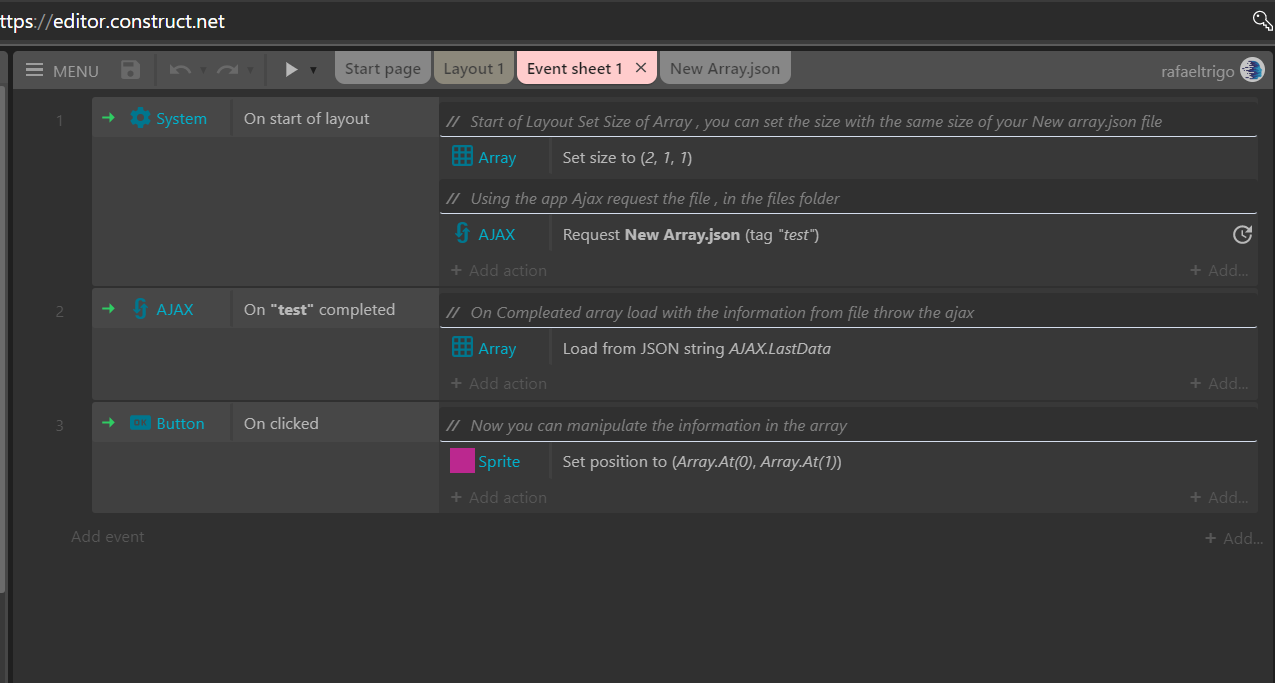
Task: Switch to the Start page tab
Action: (383, 69)
